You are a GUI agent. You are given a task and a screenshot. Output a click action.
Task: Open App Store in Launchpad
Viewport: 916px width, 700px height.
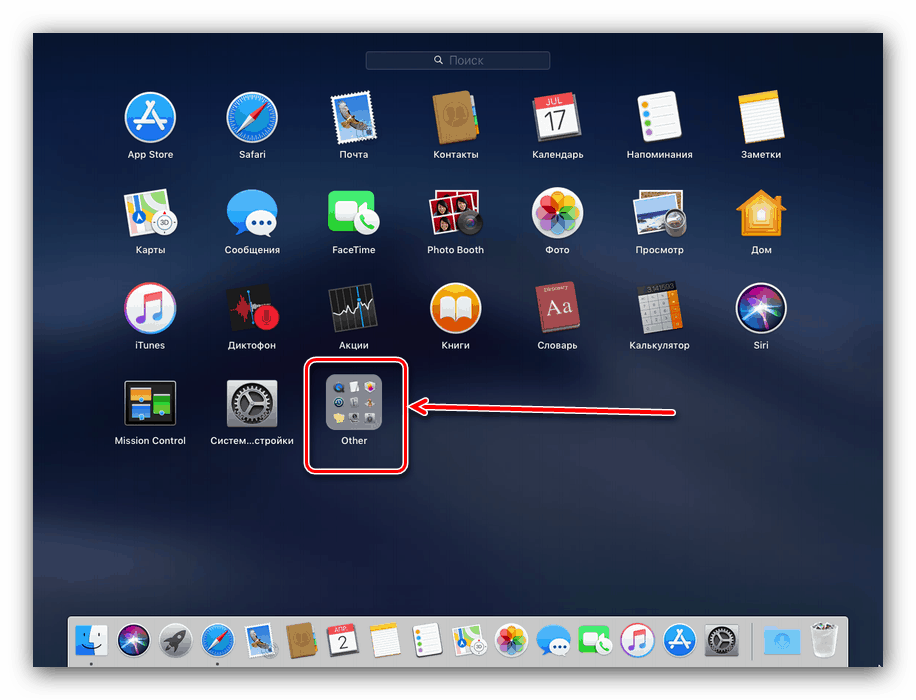(x=150, y=117)
